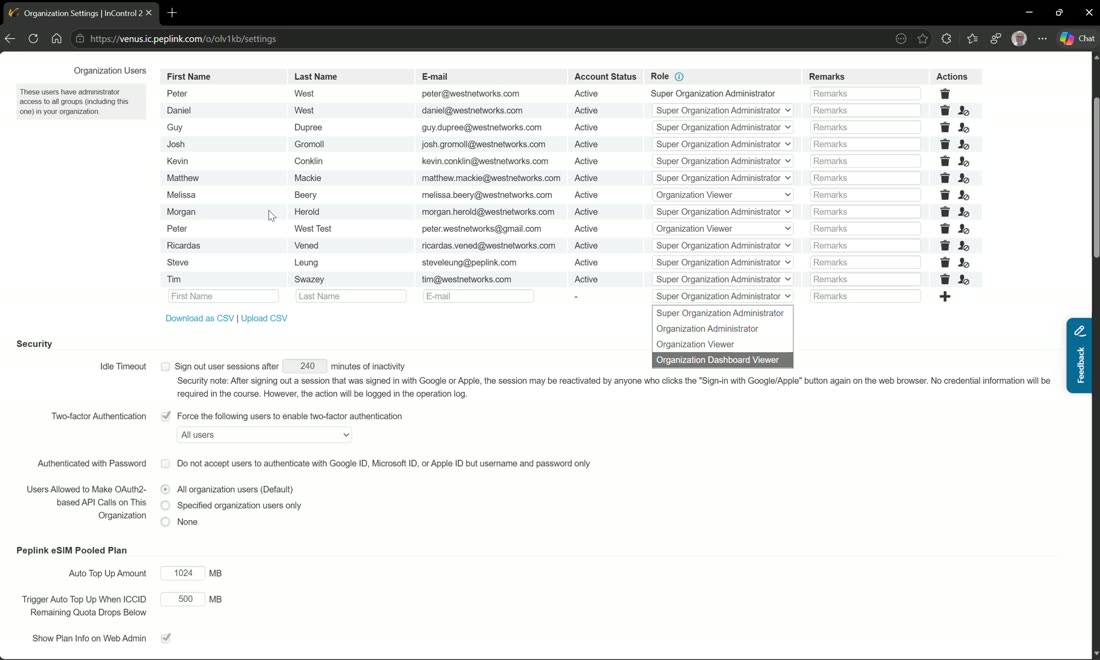The height and width of the screenshot is (660, 1100).
Task: Open the All users two-factor dropdown
Action: click(264, 435)
